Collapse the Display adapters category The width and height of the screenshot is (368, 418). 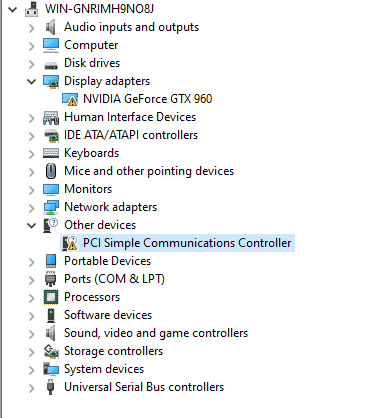(x=32, y=81)
